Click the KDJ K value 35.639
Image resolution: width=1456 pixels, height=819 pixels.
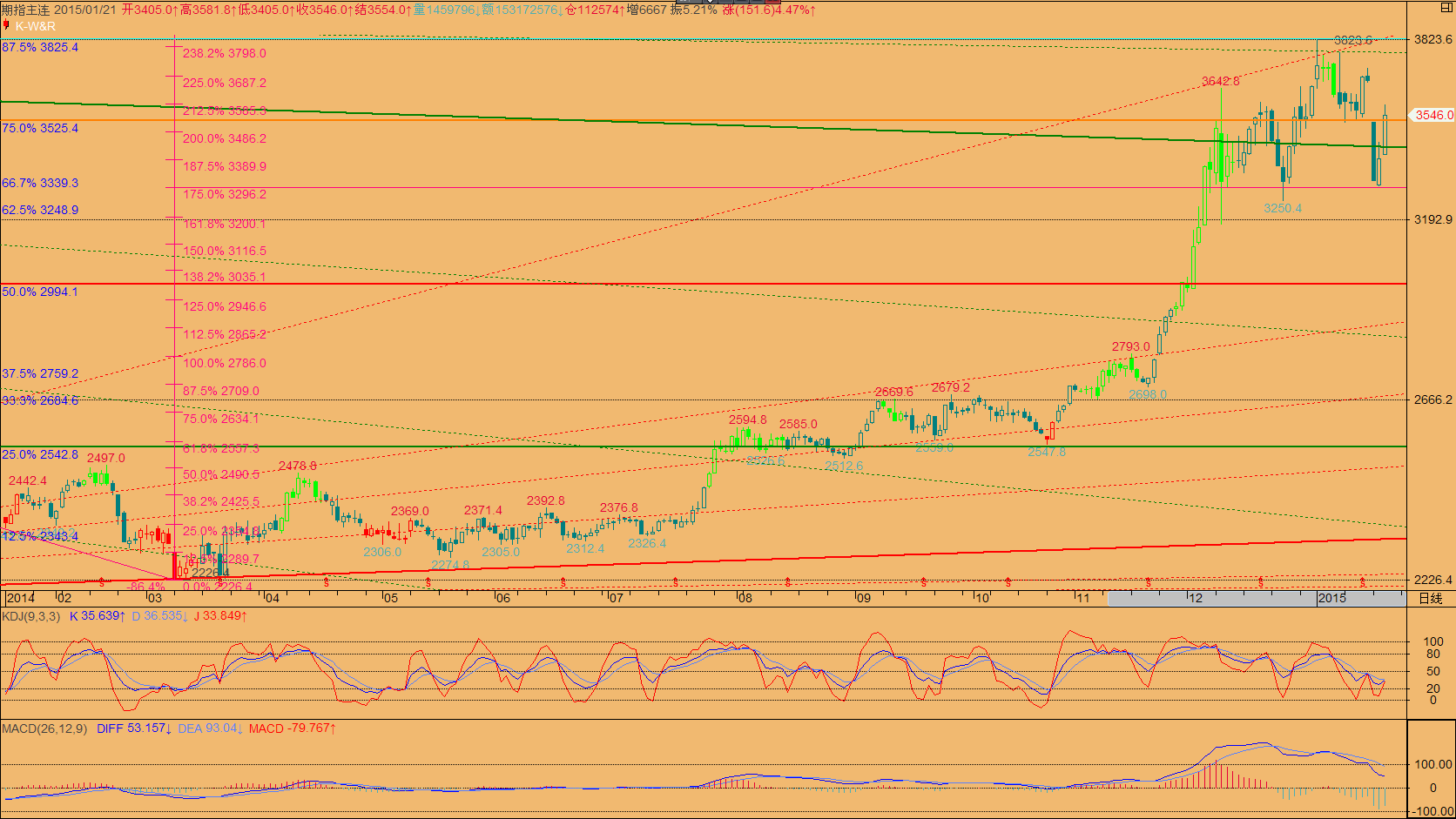tap(98, 616)
